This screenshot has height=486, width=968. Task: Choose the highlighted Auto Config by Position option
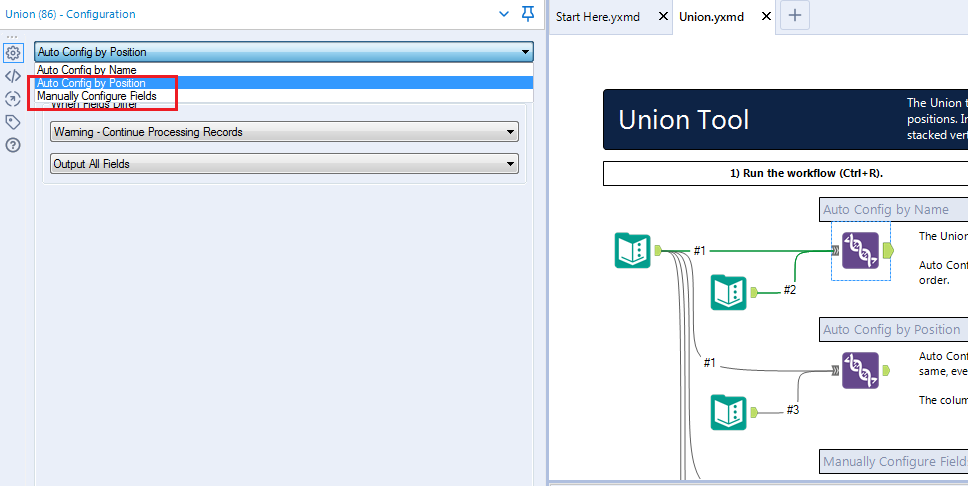284,83
